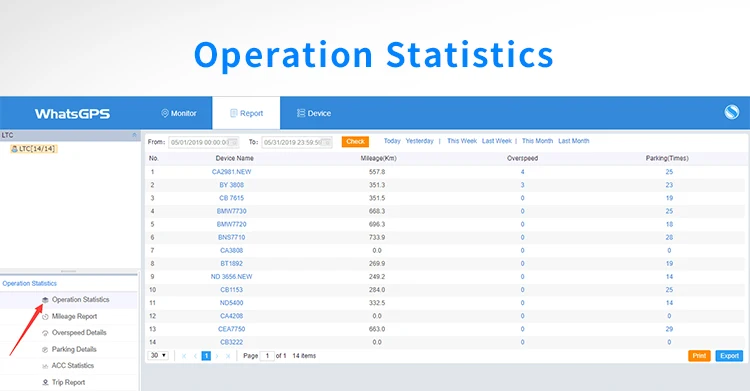Image resolution: width=750 pixels, height=391 pixels.
Task: Go to next page arrow
Action: (x=217, y=356)
